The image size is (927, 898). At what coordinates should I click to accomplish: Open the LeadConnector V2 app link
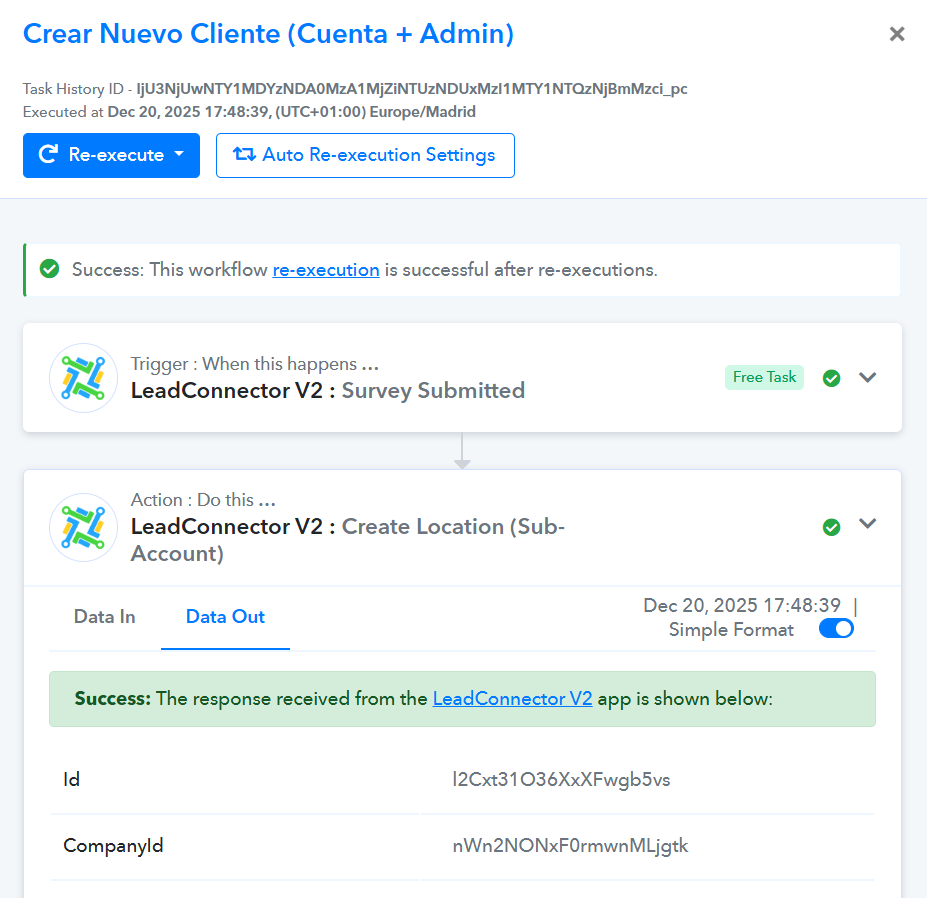[x=512, y=699]
